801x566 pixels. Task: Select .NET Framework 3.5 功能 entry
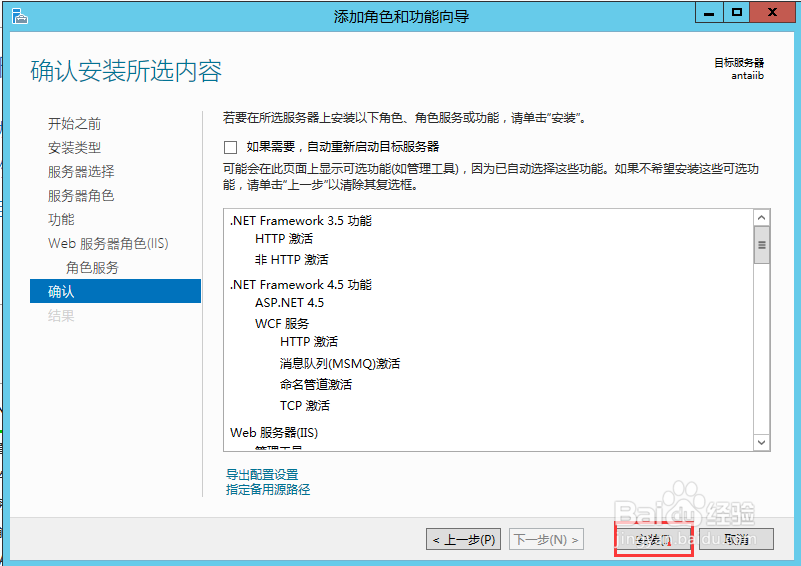(301, 221)
